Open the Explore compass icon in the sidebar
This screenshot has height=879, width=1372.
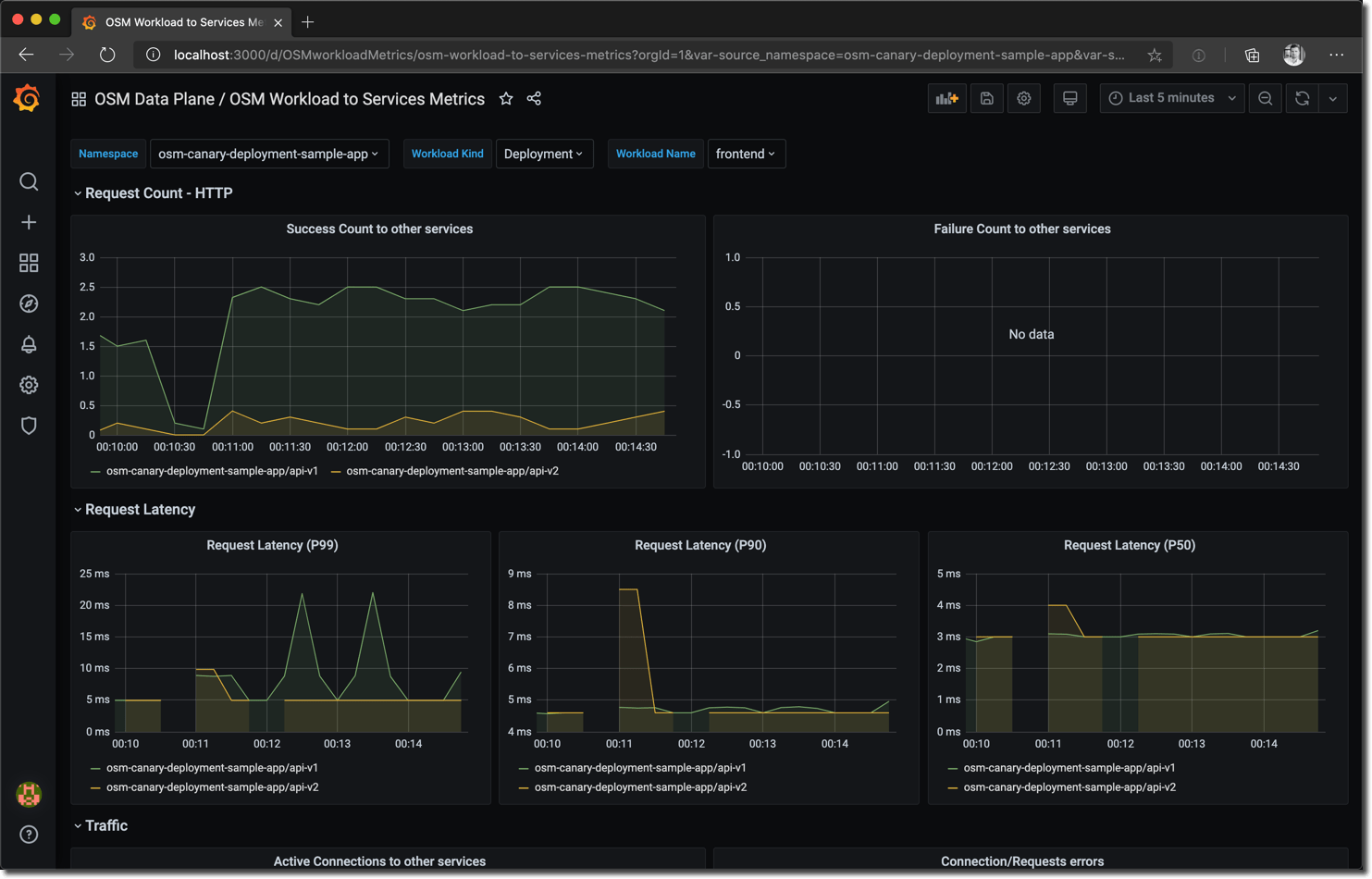pyautogui.click(x=29, y=303)
